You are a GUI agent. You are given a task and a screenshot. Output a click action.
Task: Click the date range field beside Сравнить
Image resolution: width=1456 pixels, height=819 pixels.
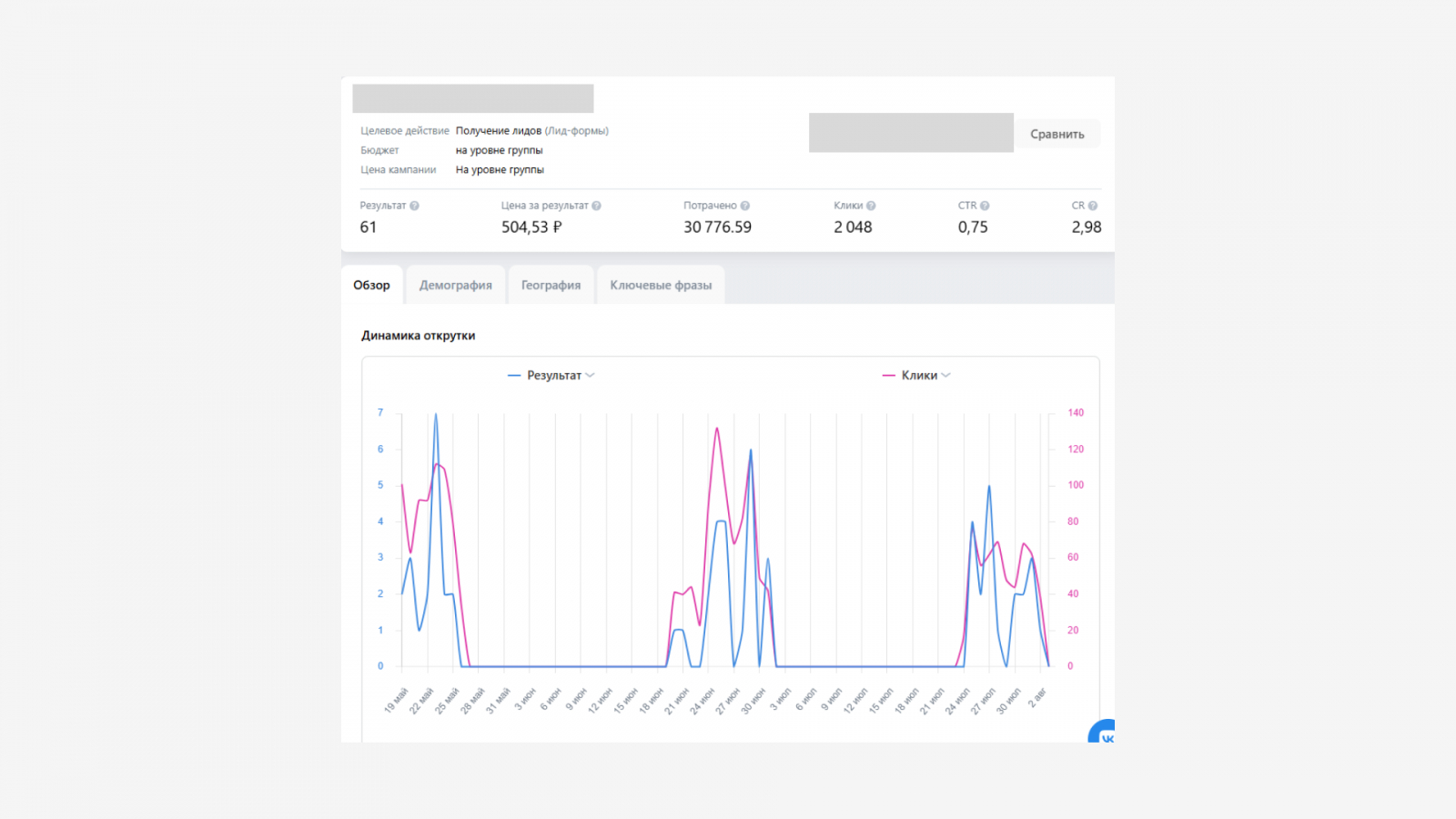pyautogui.click(x=911, y=133)
